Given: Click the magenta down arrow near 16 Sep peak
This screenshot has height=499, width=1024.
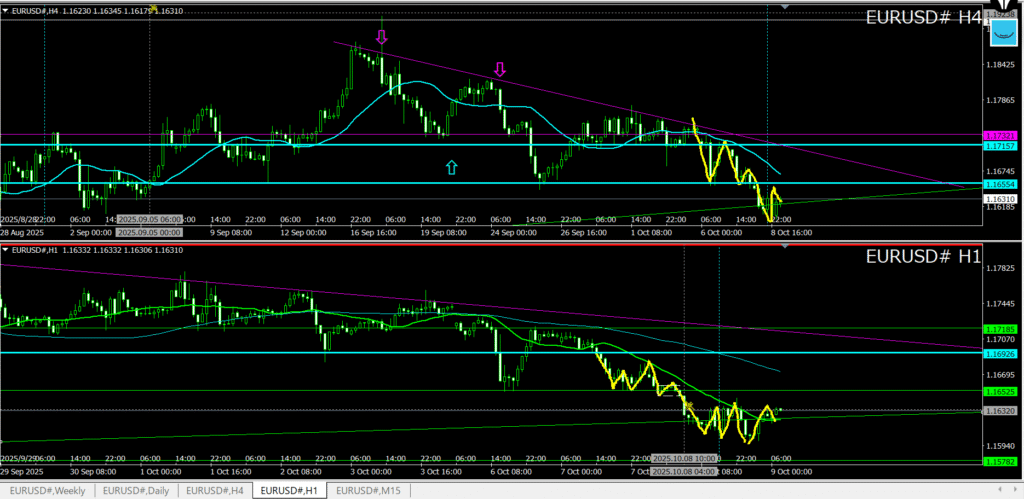Looking at the screenshot, I should pyautogui.click(x=381, y=38).
